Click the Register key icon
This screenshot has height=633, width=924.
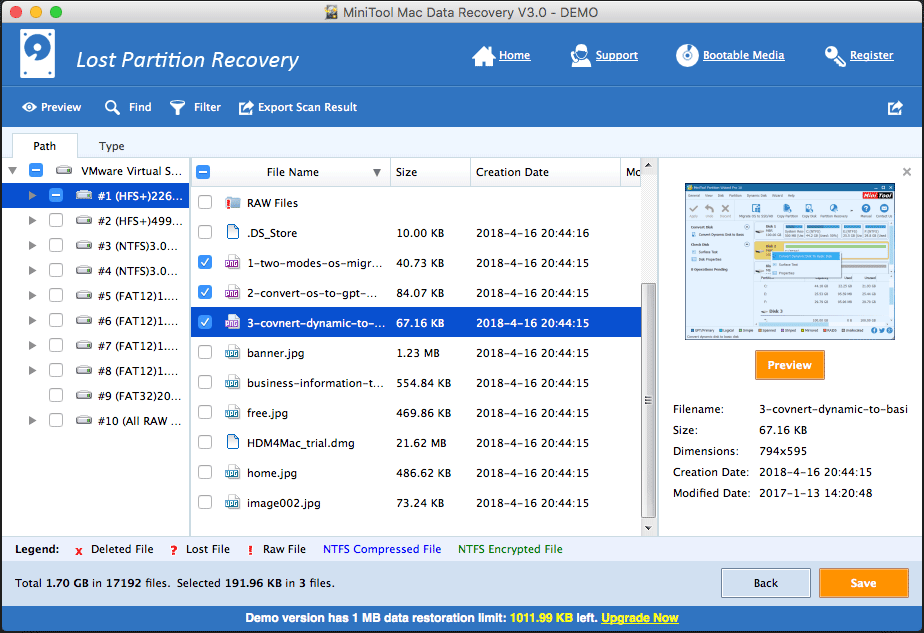(834, 55)
